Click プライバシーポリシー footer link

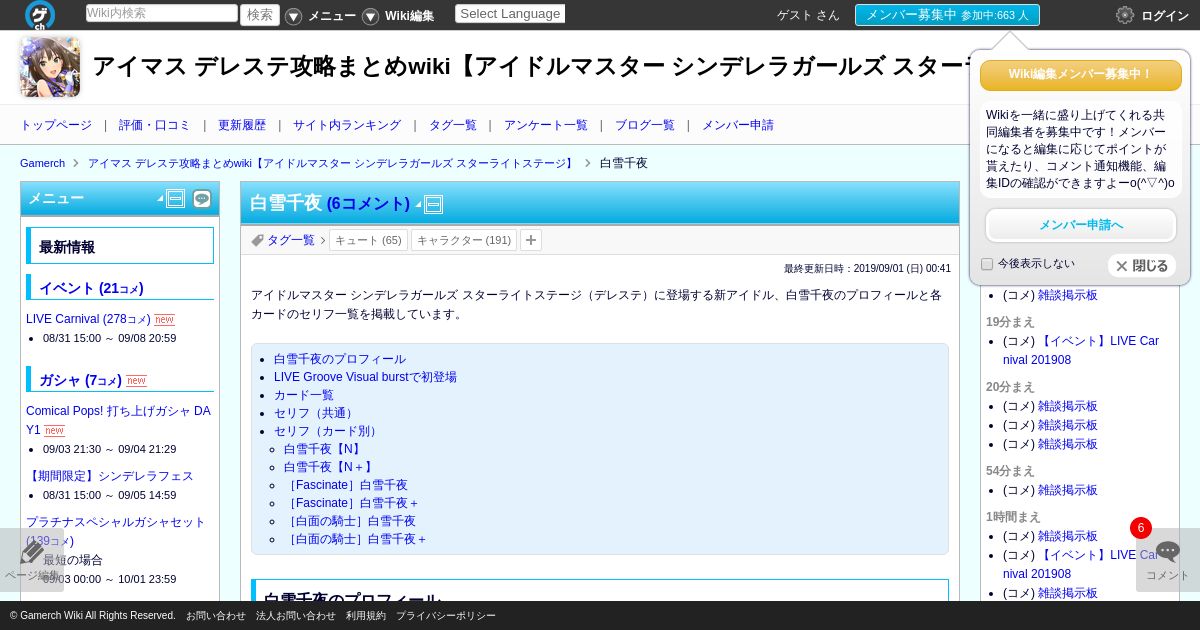(x=446, y=616)
